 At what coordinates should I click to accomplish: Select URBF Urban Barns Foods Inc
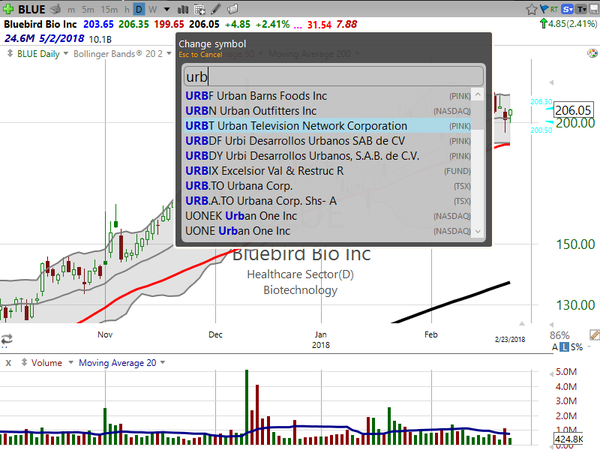(x=328, y=96)
